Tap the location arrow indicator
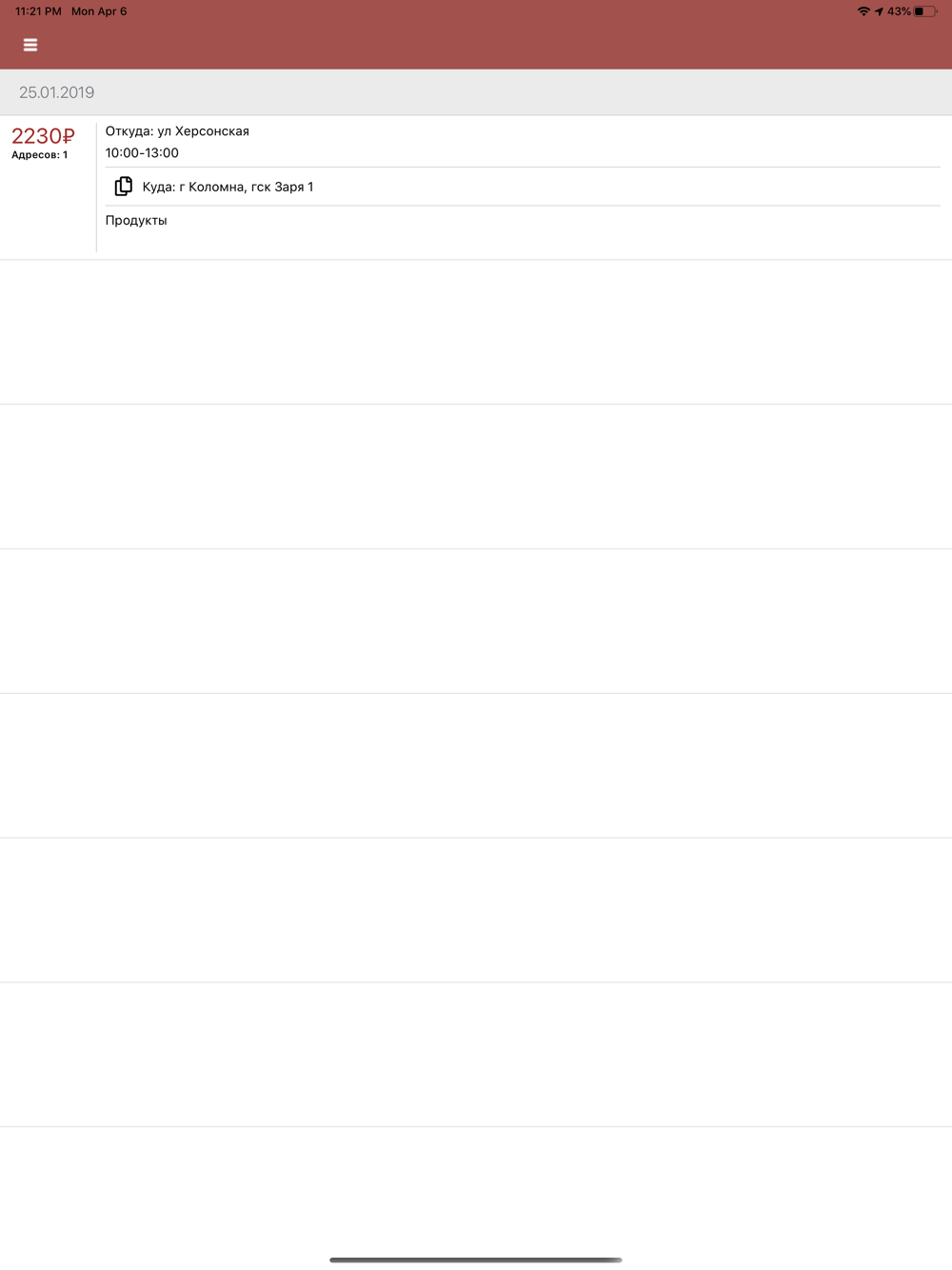 point(879,11)
